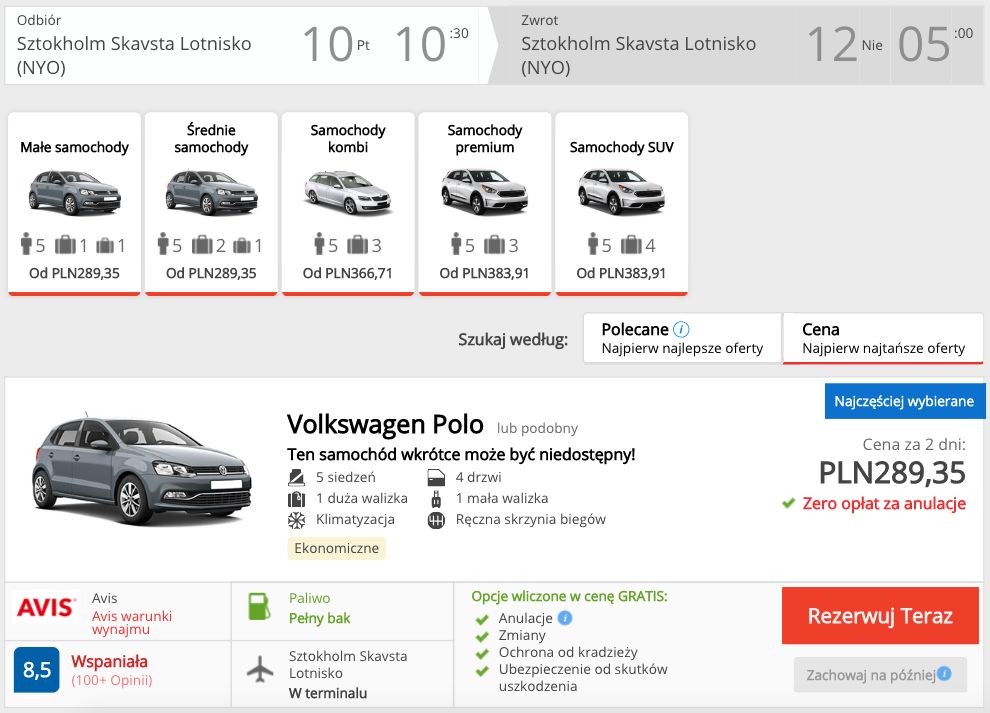Click the suitcase icon in Samochody kombi card
Image resolution: width=990 pixels, height=713 pixels.
pyautogui.click(x=357, y=244)
